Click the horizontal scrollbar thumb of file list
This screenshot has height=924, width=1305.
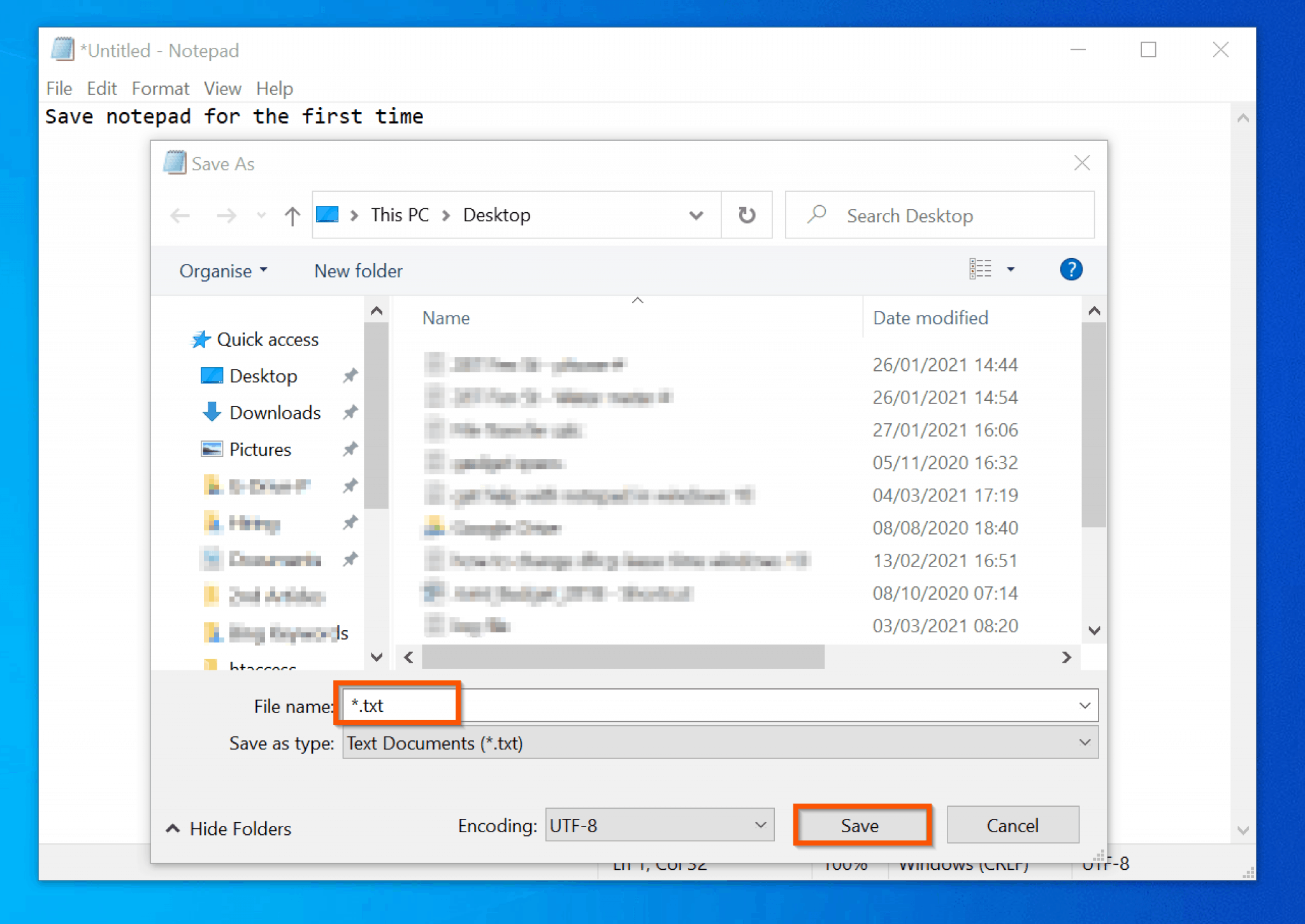[623, 657]
